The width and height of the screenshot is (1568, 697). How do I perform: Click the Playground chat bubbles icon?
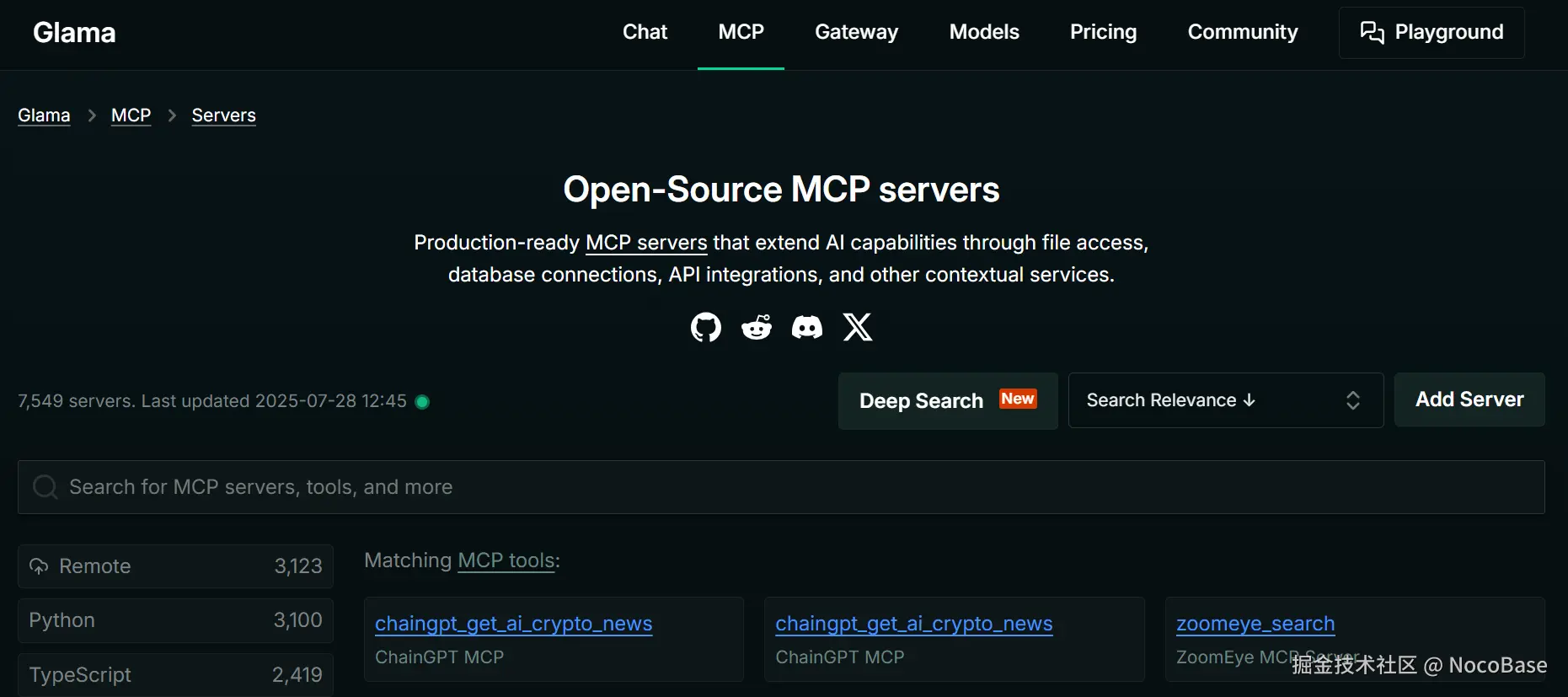pyautogui.click(x=1372, y=32)
